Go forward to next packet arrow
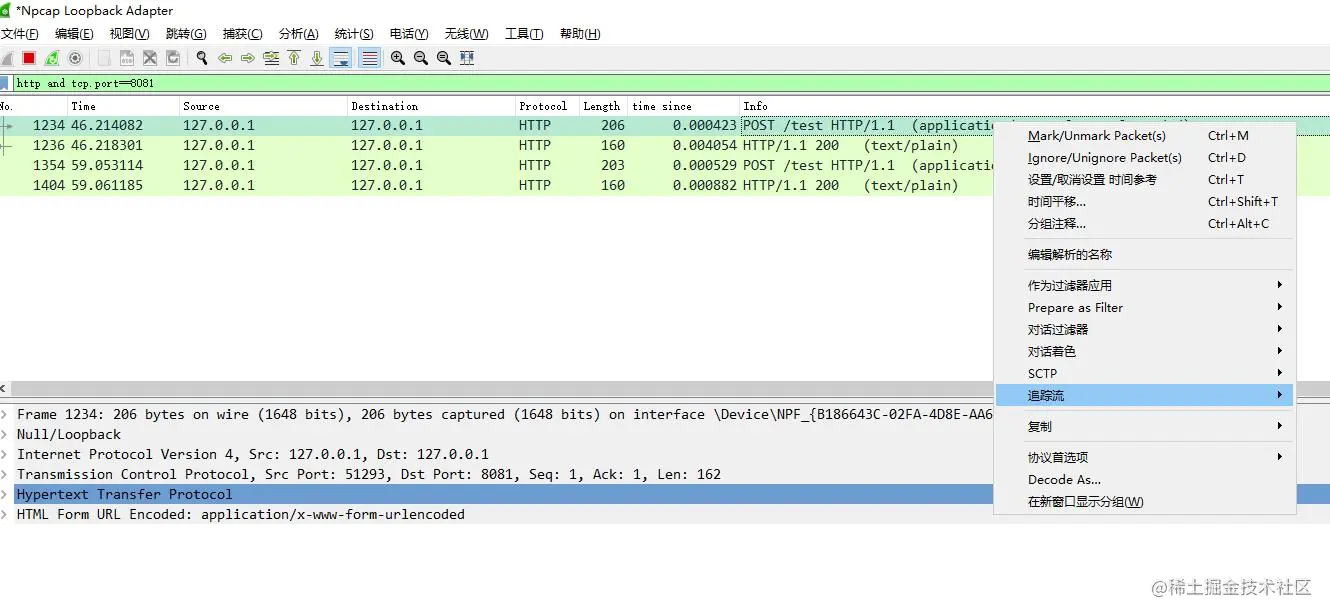Image resolution: width=1330 pixels, height=616 pixels. point(248,58)
